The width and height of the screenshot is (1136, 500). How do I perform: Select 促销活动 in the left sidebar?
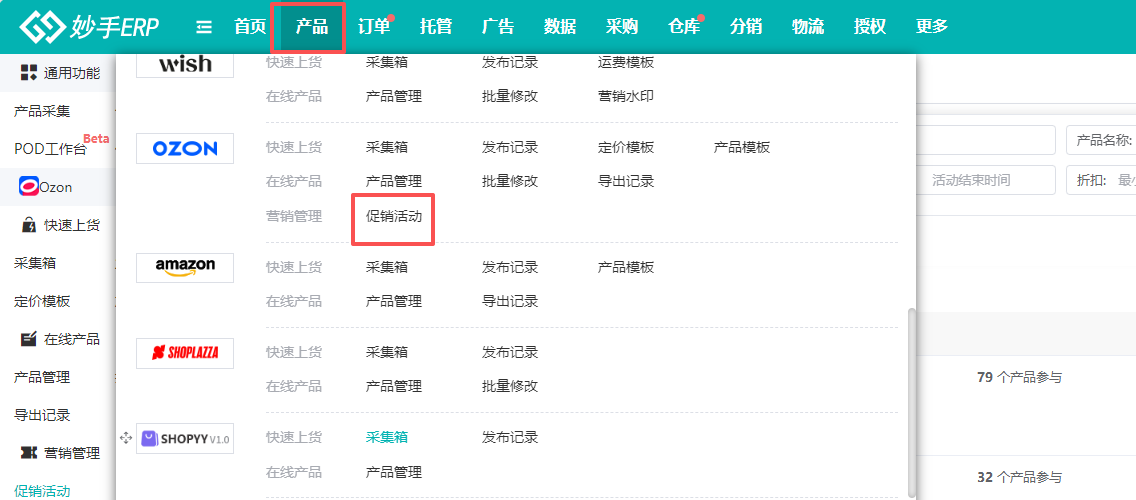(42, 491)
